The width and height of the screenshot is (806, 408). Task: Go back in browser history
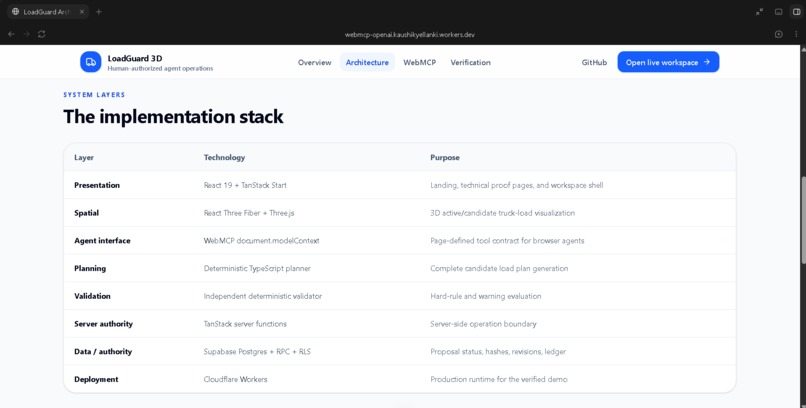click(11, 34)
